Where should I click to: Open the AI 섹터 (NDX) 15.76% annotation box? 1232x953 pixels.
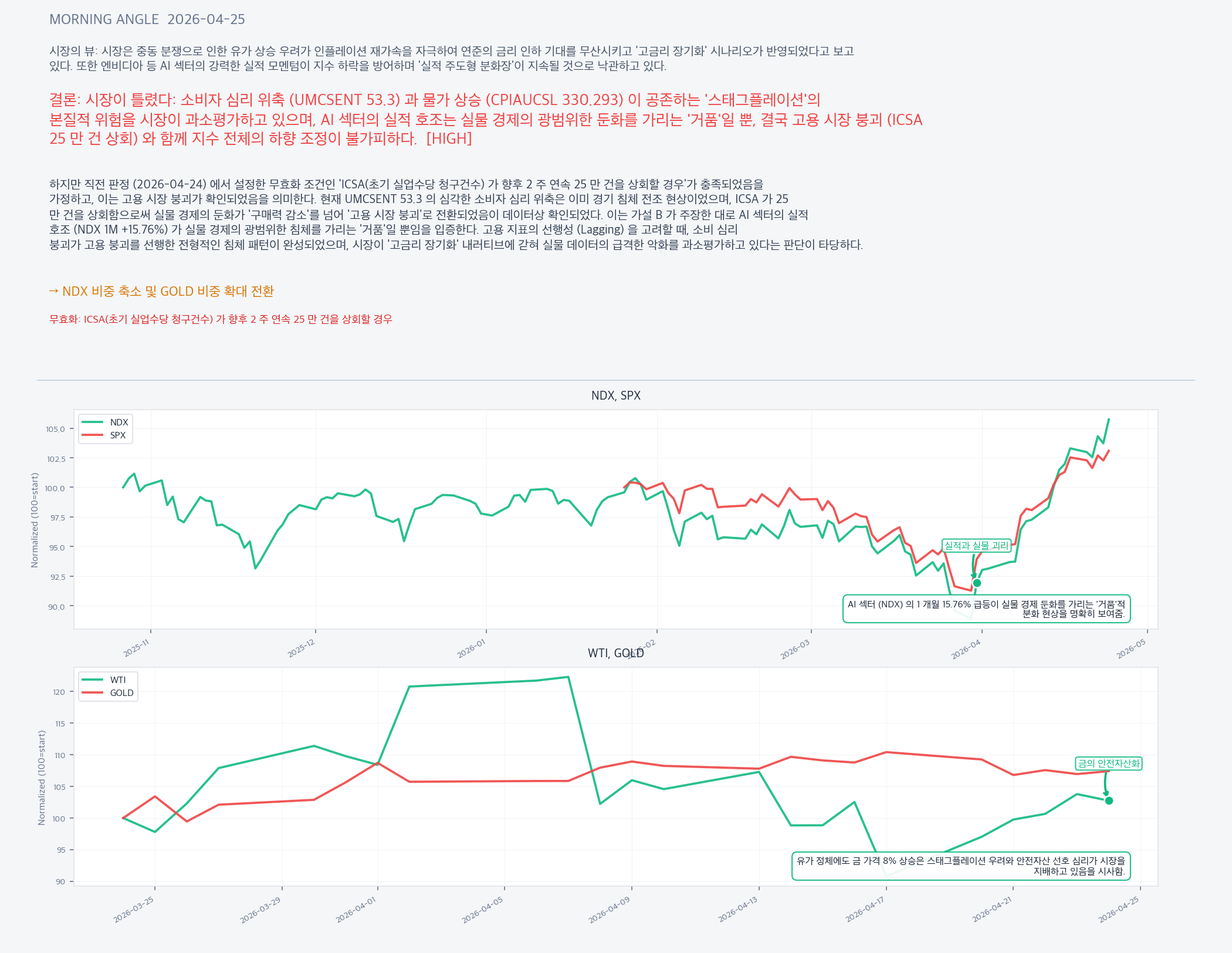click(x=986, y=609)
